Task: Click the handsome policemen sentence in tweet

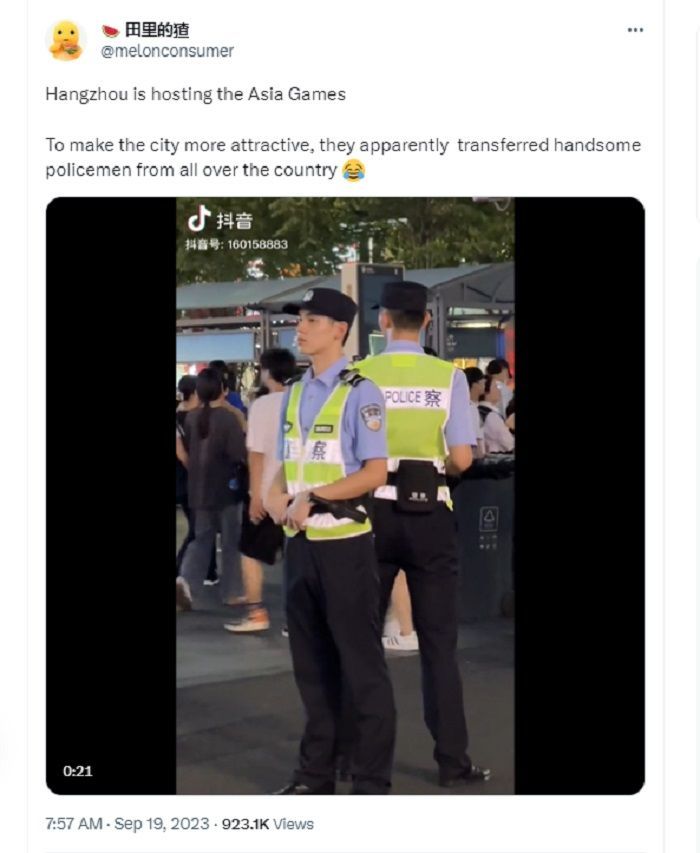Action: point(343,158)
